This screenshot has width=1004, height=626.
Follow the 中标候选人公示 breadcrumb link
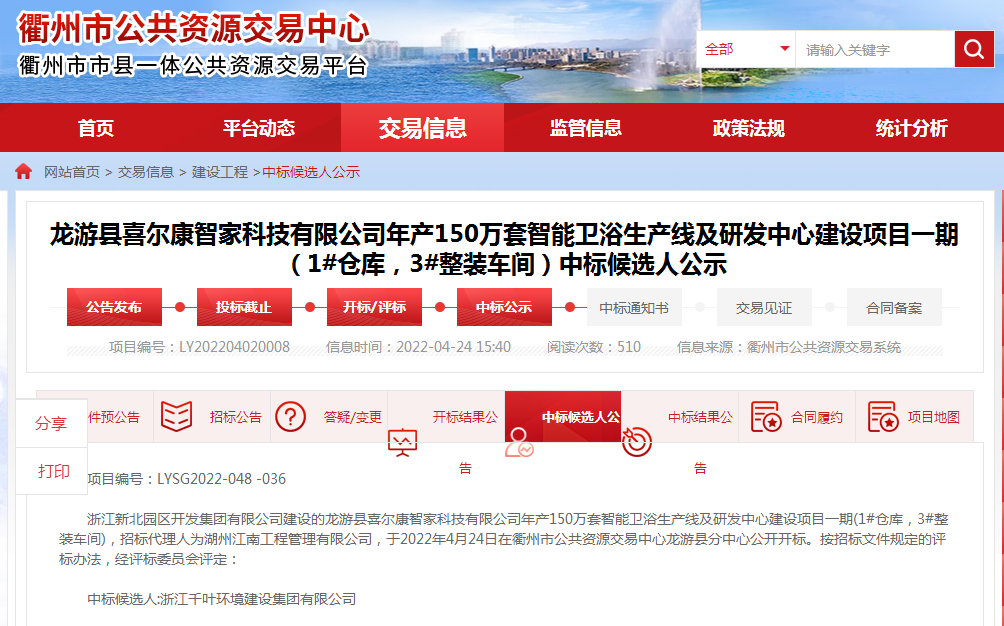click(311, 172)
